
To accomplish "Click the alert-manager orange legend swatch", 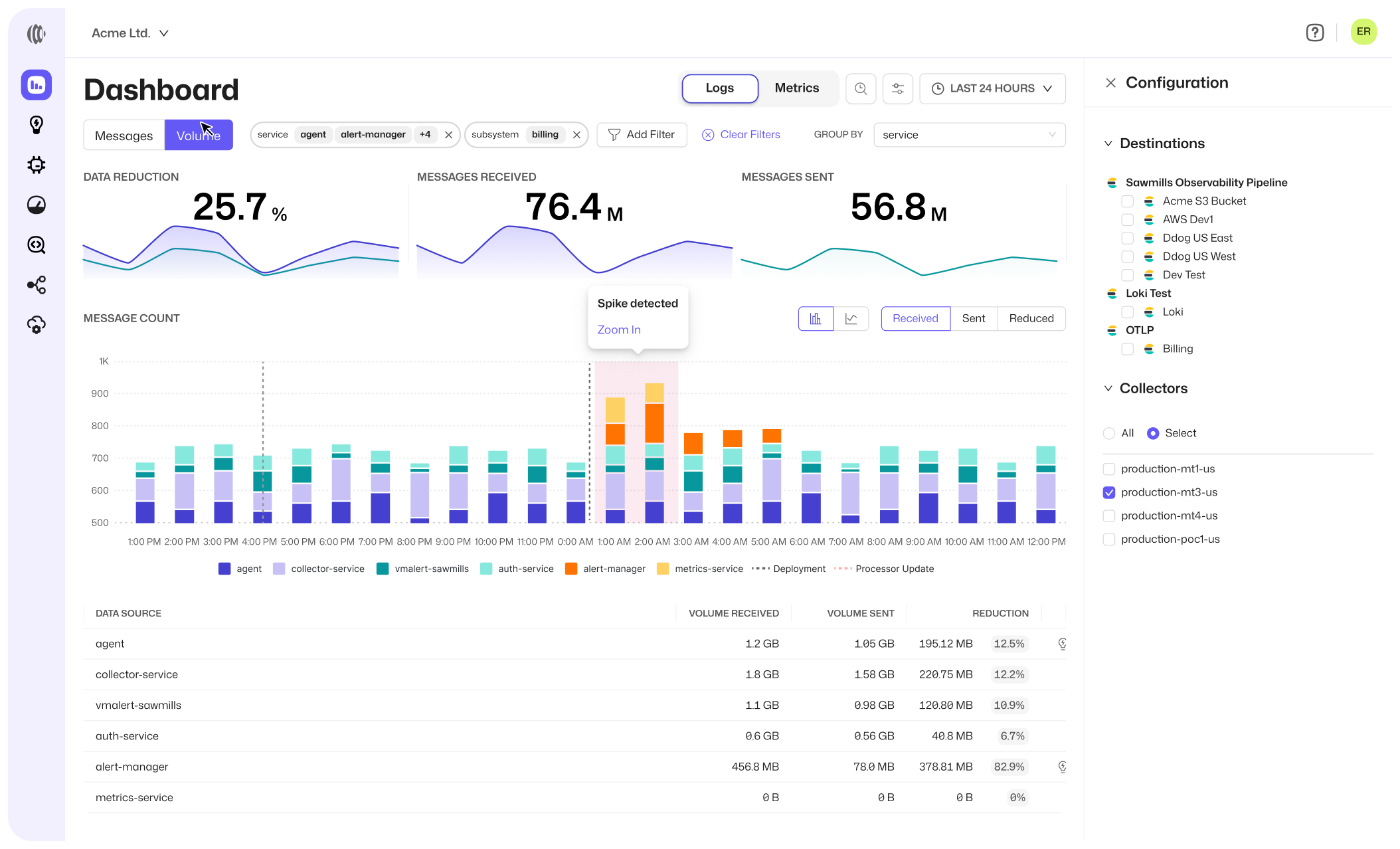I will [x=570, y=569].
